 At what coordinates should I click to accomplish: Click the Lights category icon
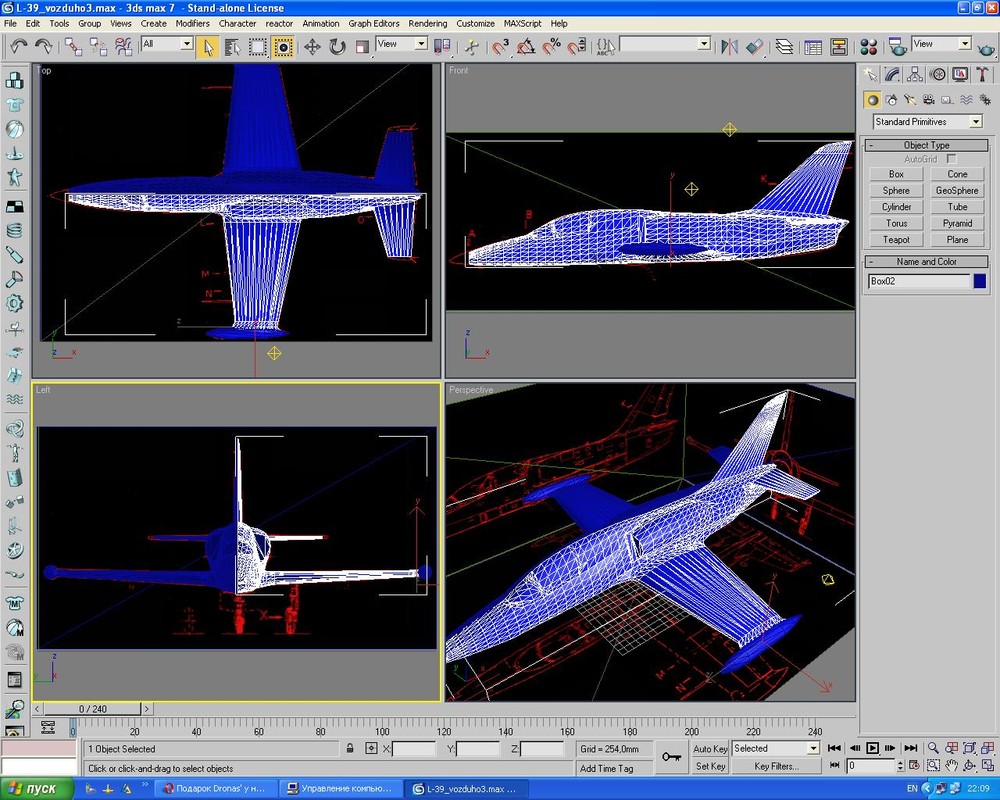pyautogui.click(x=909, y=99)
